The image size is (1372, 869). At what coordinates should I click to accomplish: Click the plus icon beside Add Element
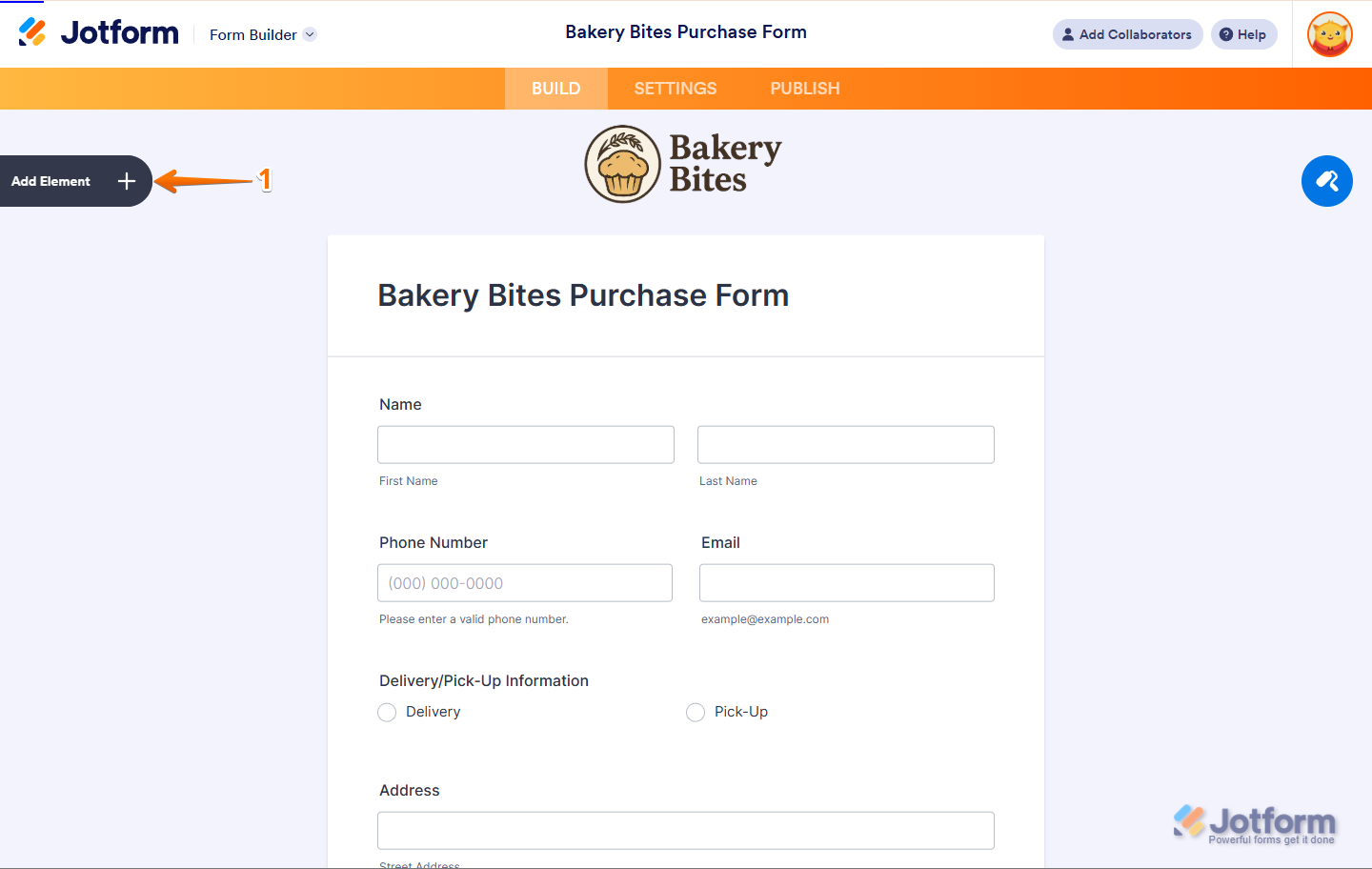tap(127, 181)
